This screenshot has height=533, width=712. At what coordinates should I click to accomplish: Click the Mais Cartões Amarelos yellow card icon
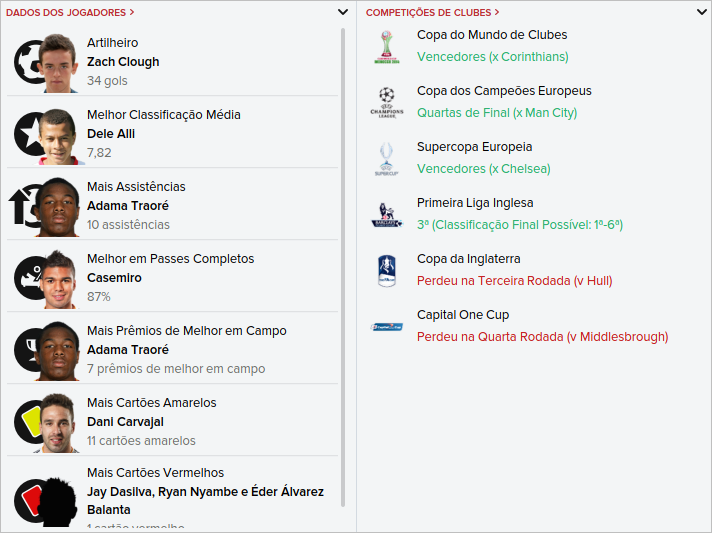point(27,421)
